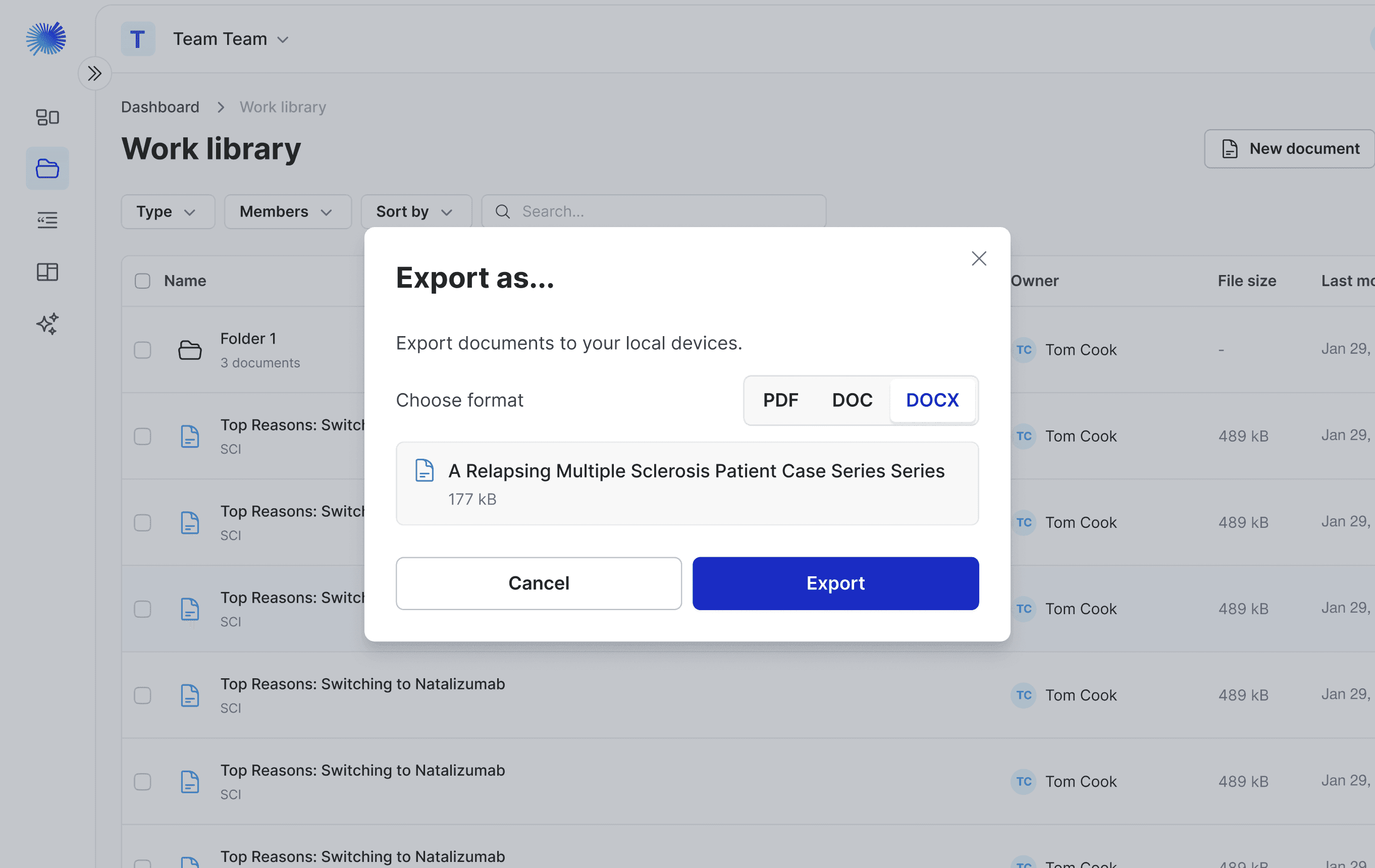The width and height of the screenshot is (1375, 868).
Task: Open the Members filter dropdown
Action: [x=287, y=212]
